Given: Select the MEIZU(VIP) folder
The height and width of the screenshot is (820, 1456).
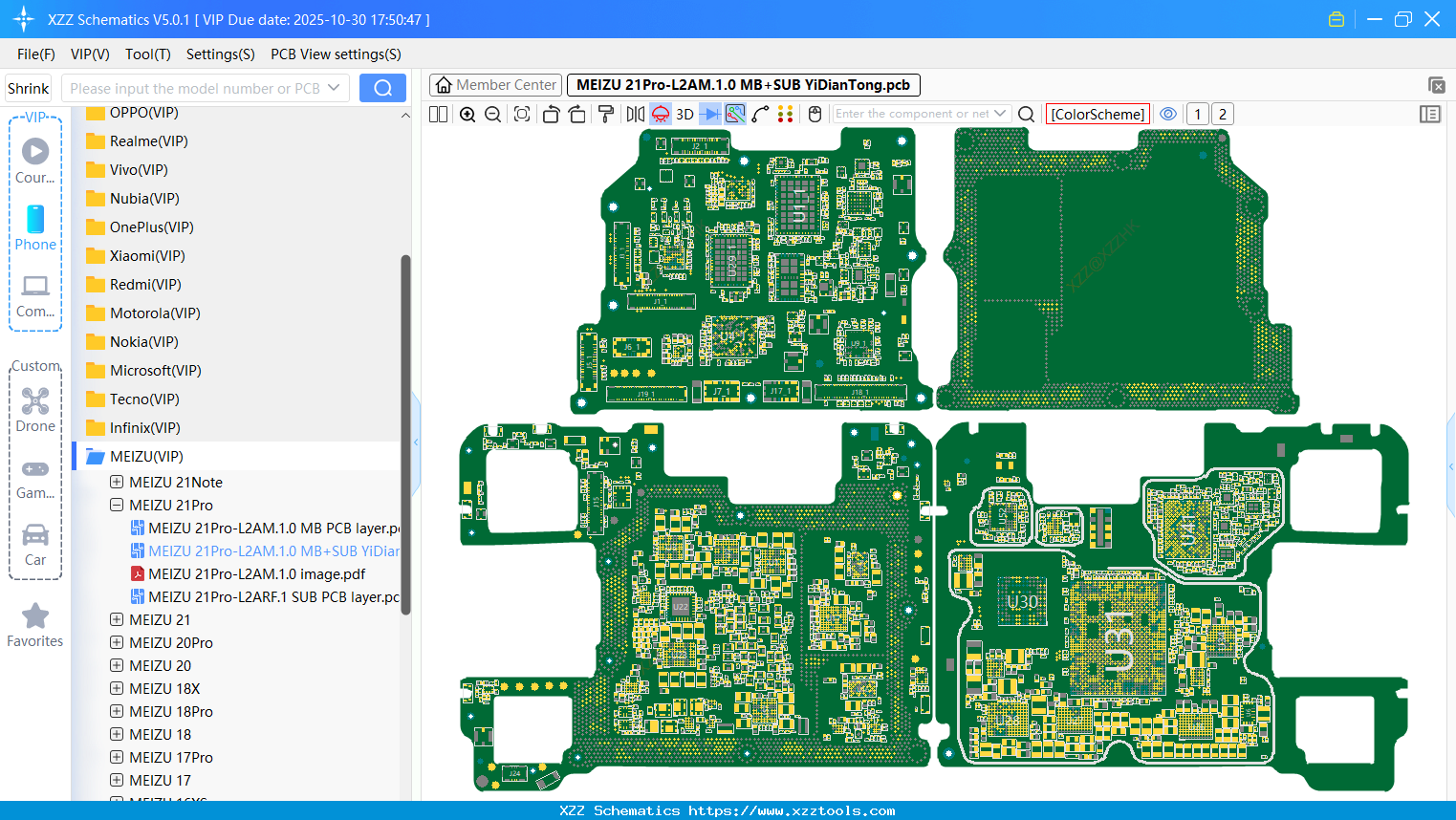Looking at the screenshot, I should point(134,457).
